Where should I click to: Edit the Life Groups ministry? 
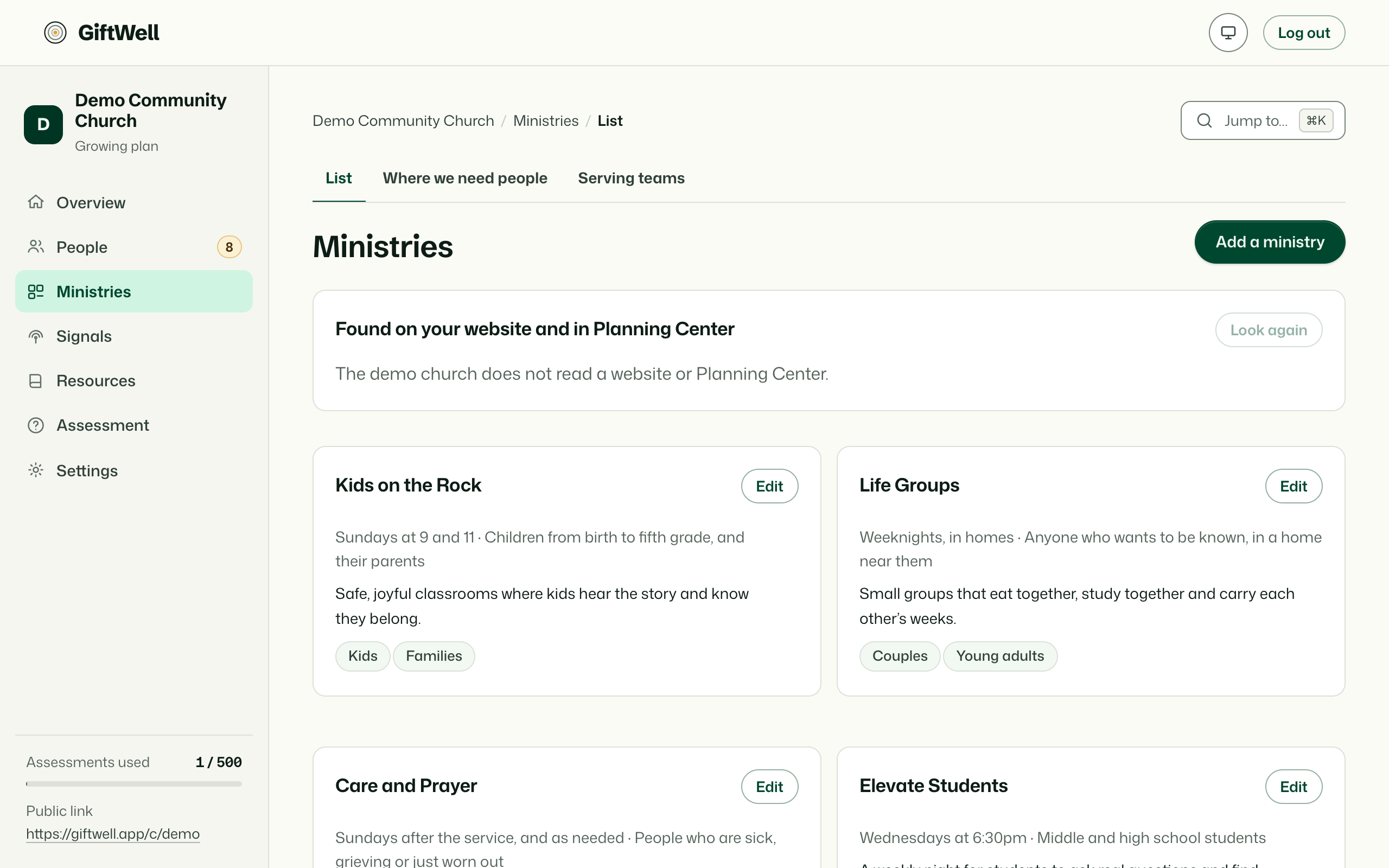click(1293, 486)
